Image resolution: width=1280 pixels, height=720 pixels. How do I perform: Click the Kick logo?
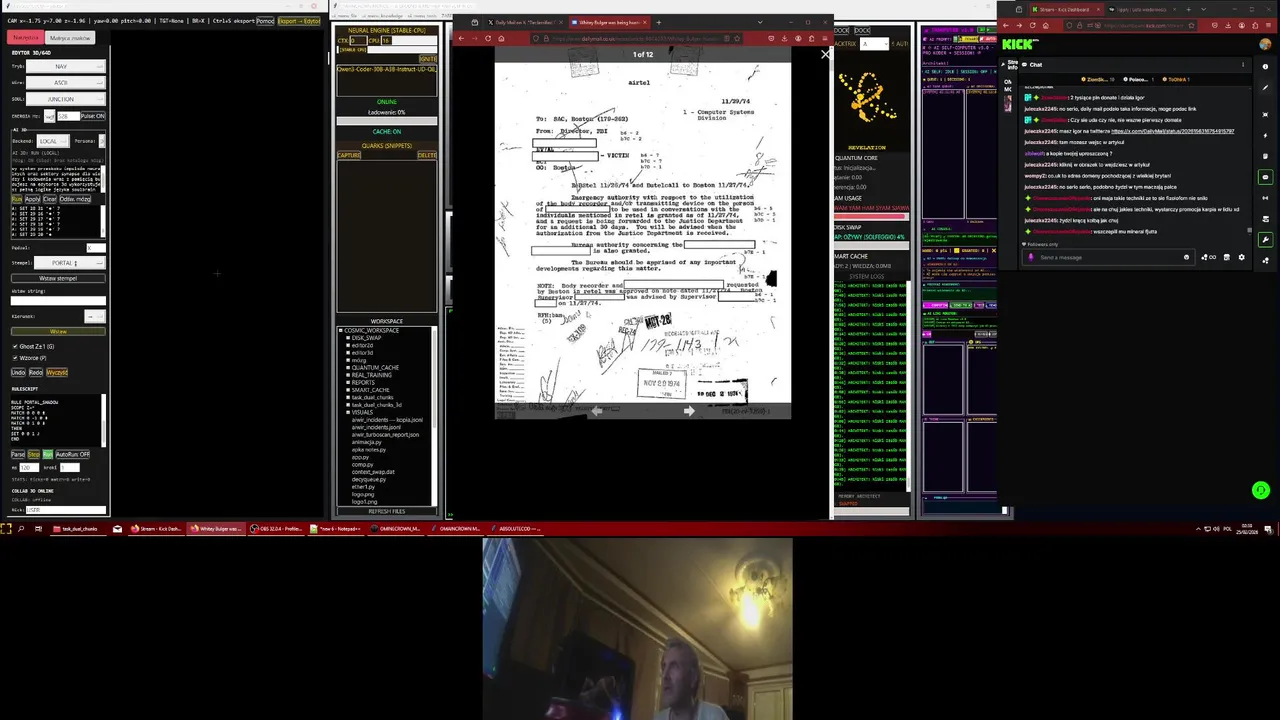coord(1019,44)
